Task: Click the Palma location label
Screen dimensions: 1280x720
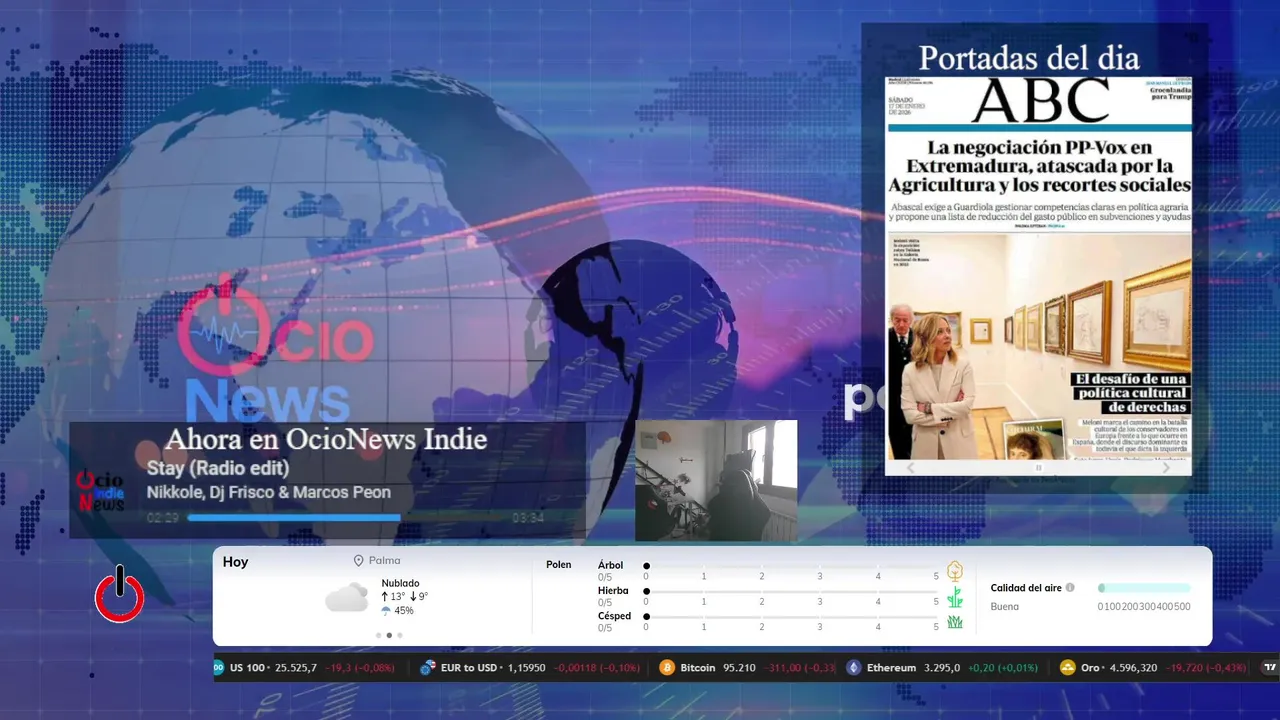Action: pyautogui.click(x=384, y=561)
